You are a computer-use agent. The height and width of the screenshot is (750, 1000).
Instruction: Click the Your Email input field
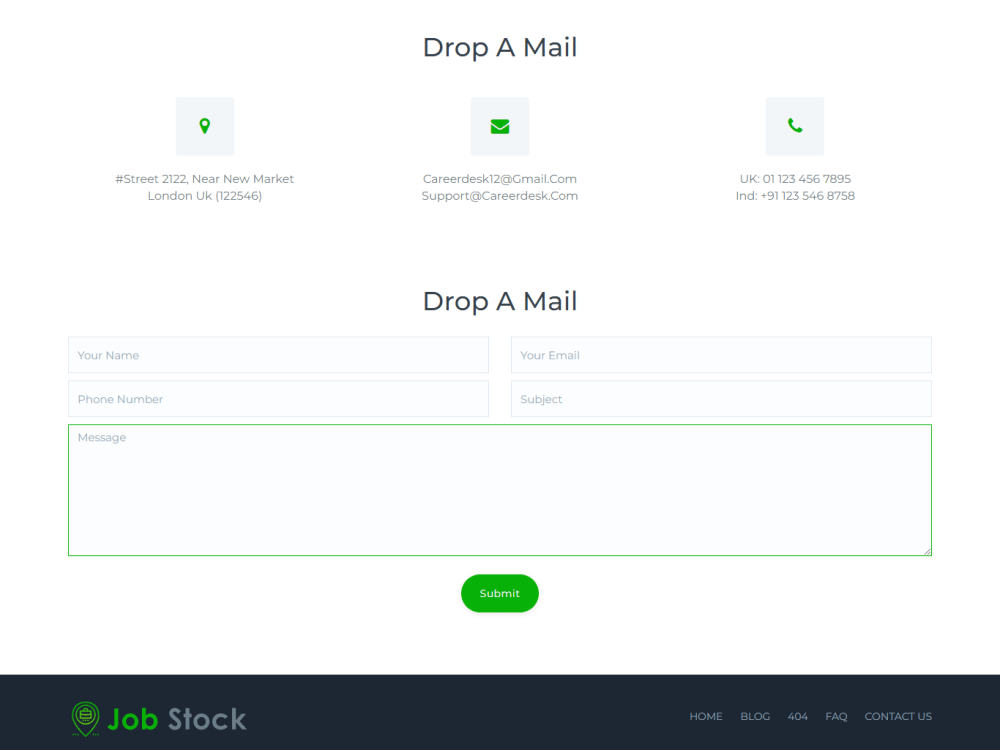[x=720, y=355]
